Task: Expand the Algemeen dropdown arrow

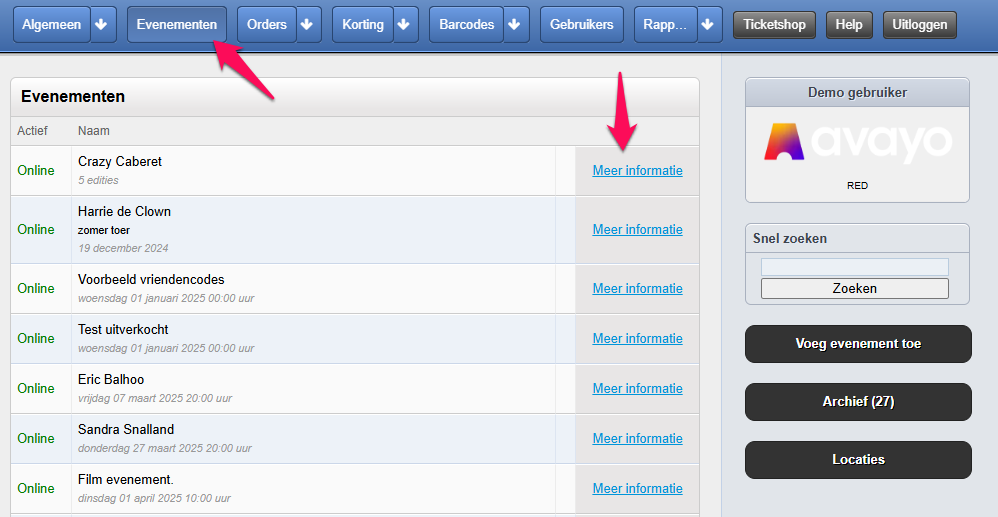Action: (x=103, y=25)
